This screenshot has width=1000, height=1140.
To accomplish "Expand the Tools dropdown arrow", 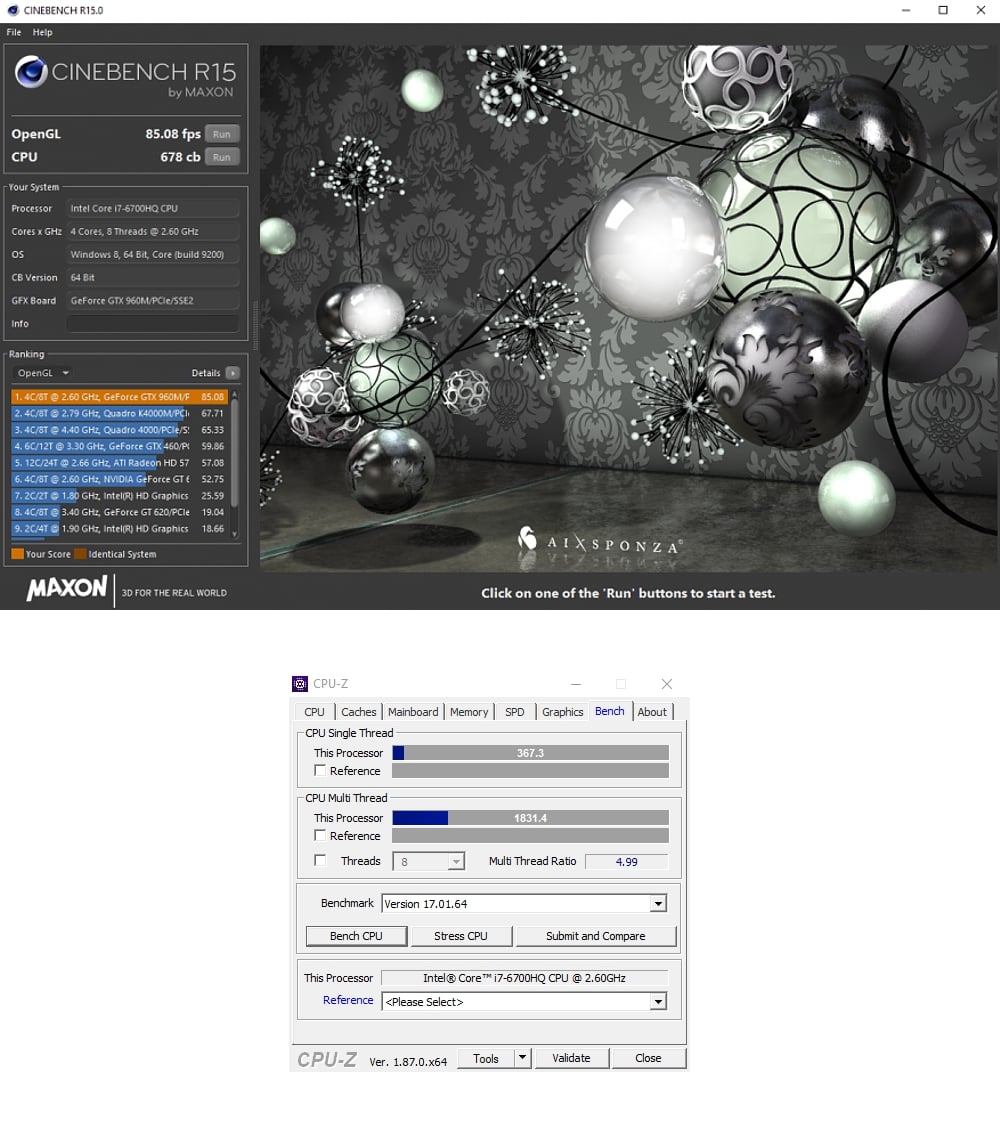I will pyautogui.click(x=522, y=1058).
